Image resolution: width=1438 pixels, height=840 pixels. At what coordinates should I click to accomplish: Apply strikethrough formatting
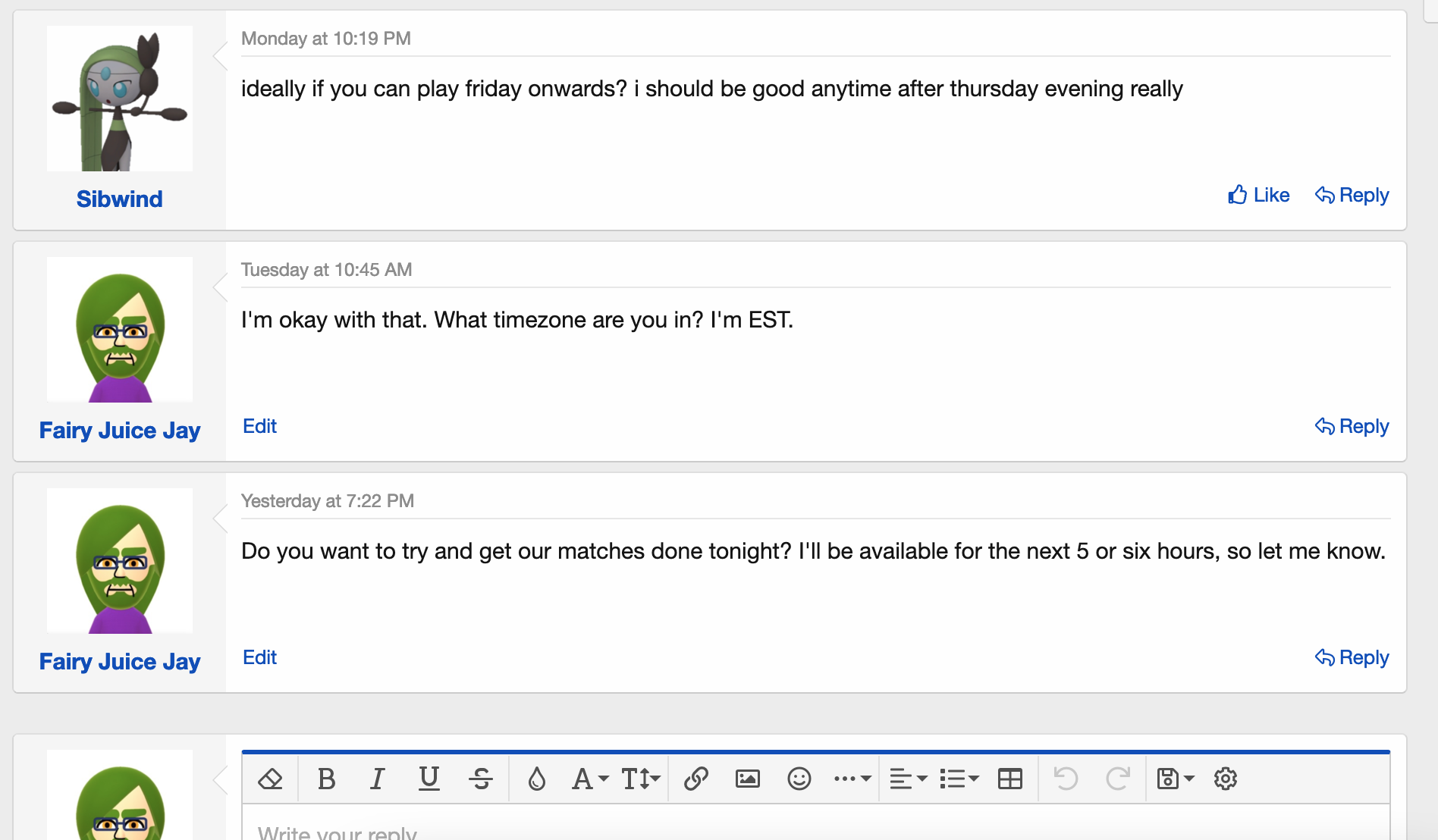coord(480,778)
